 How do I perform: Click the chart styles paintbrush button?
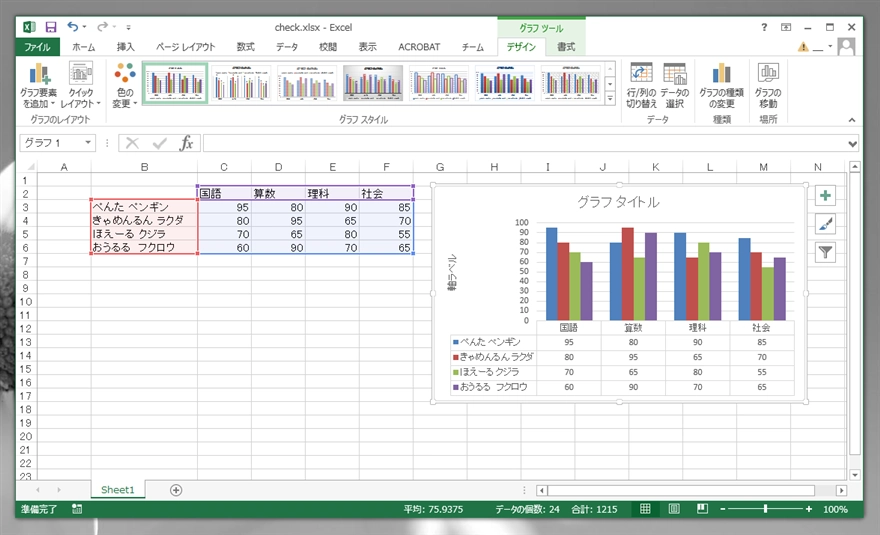825,224
